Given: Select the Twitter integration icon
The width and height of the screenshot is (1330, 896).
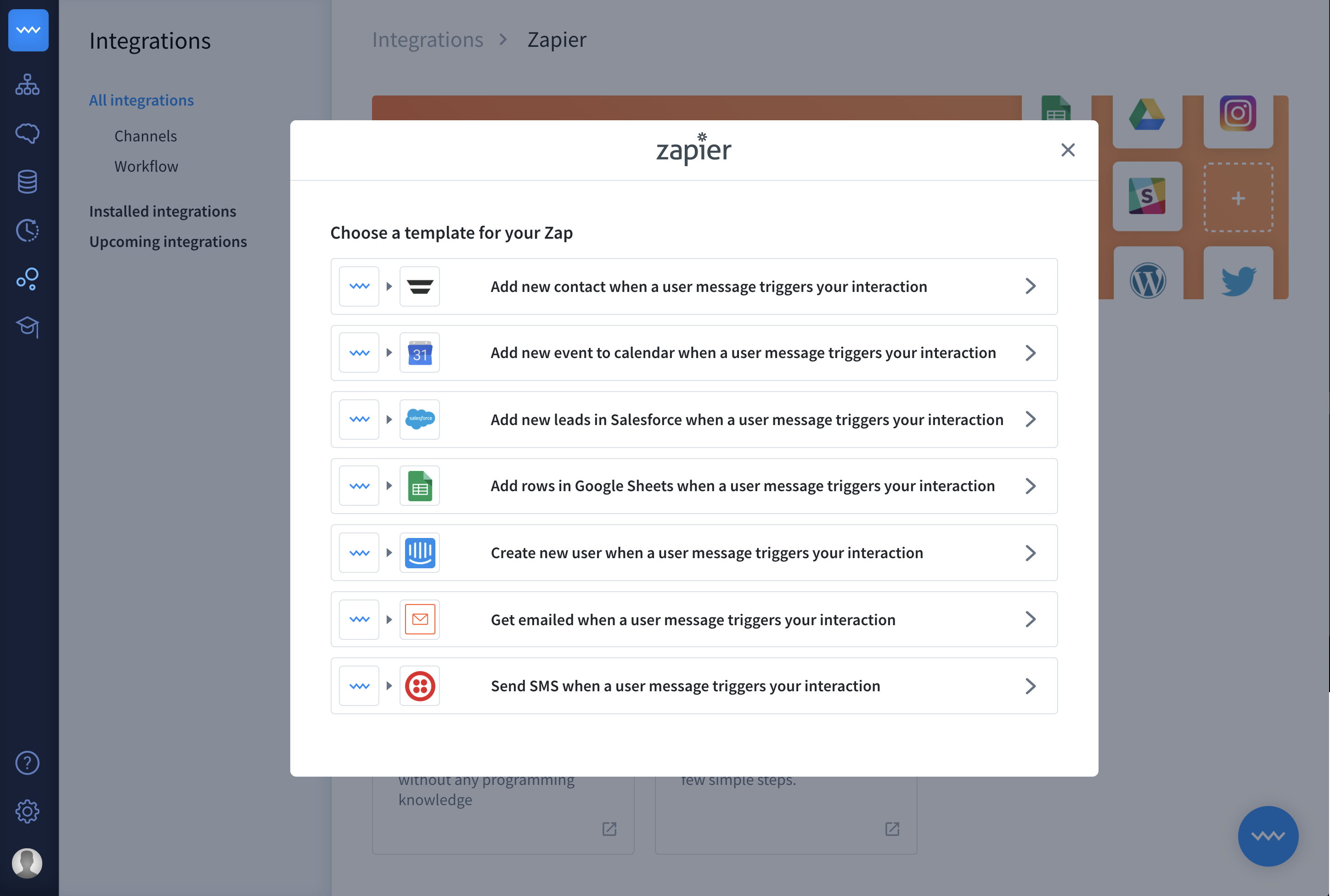Looking at the screenshot, I should (x=1239, y=280).
